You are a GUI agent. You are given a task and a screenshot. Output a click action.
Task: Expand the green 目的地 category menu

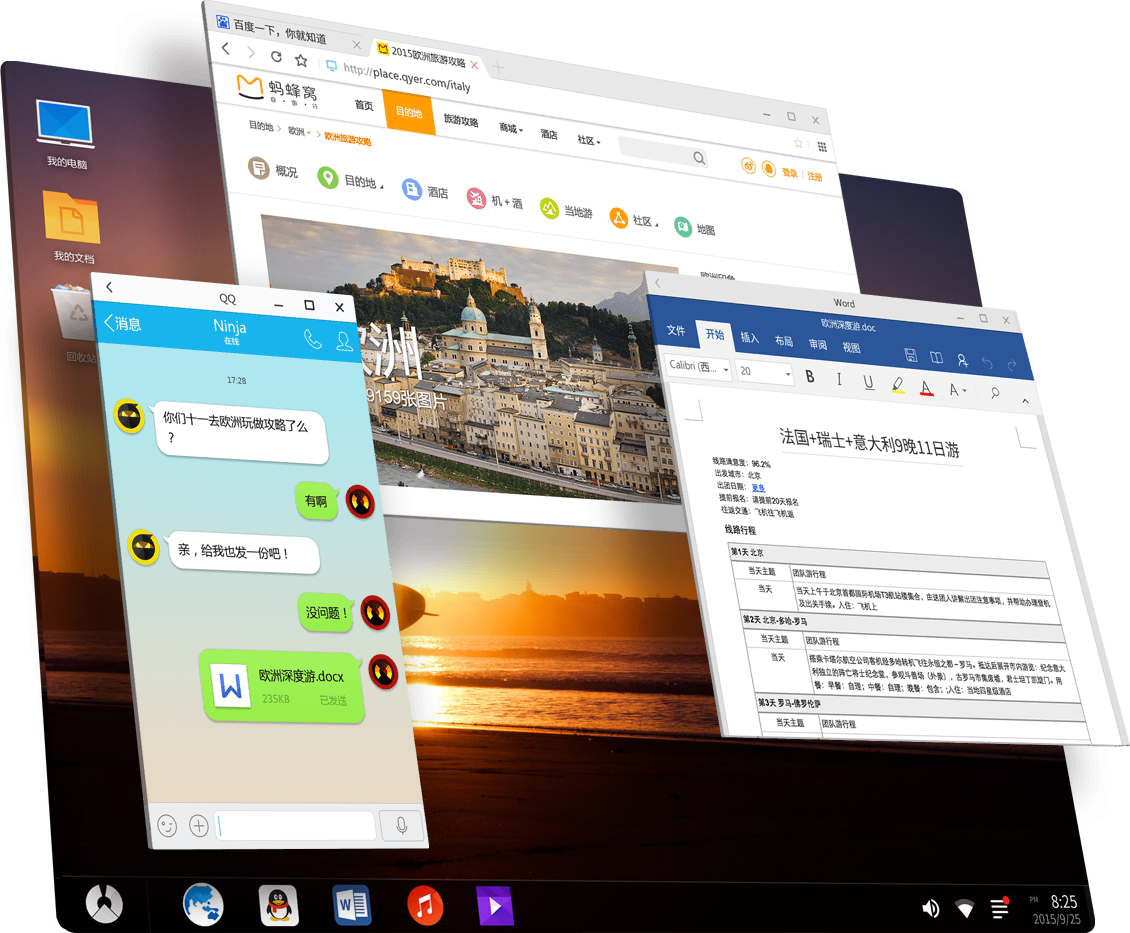click(x=351, y=180)
